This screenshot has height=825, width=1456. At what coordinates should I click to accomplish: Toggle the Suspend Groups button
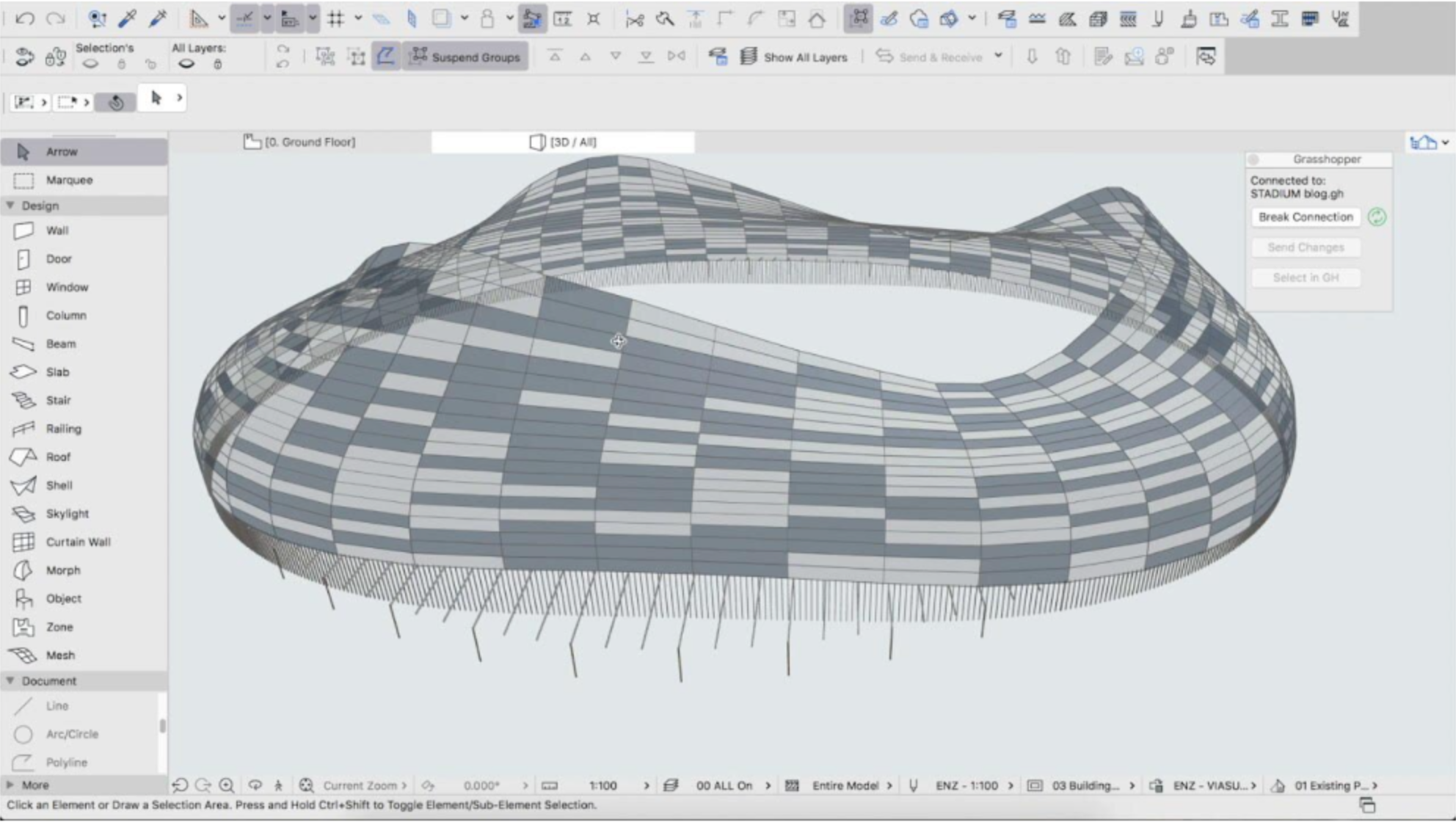coord(465,57)
